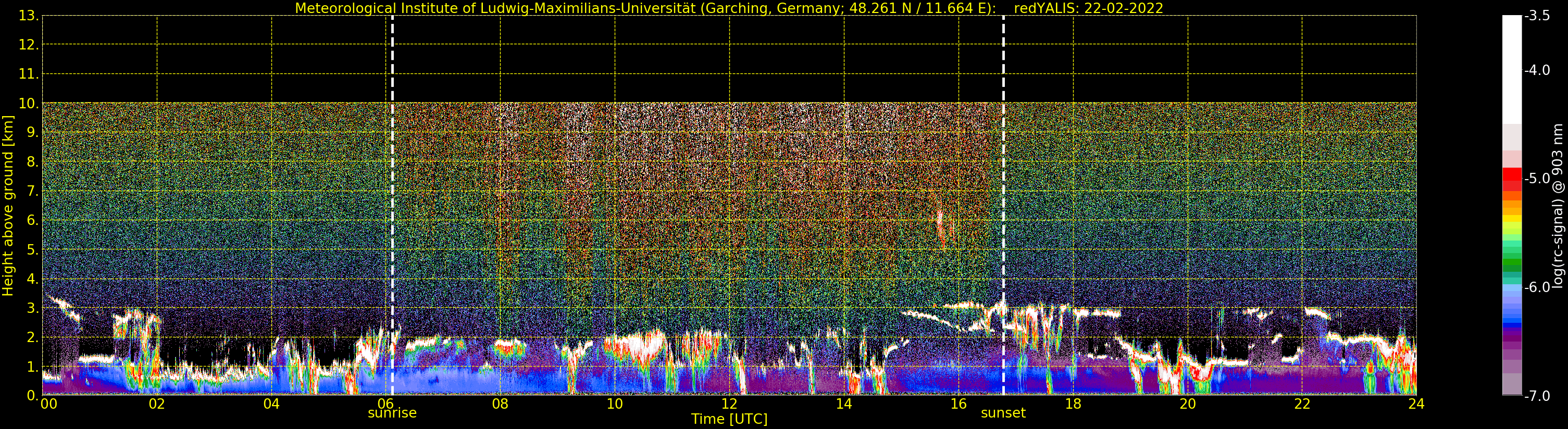Click the dashed white sunset marker line
1568x429 pixels.
click(1003, 206)
